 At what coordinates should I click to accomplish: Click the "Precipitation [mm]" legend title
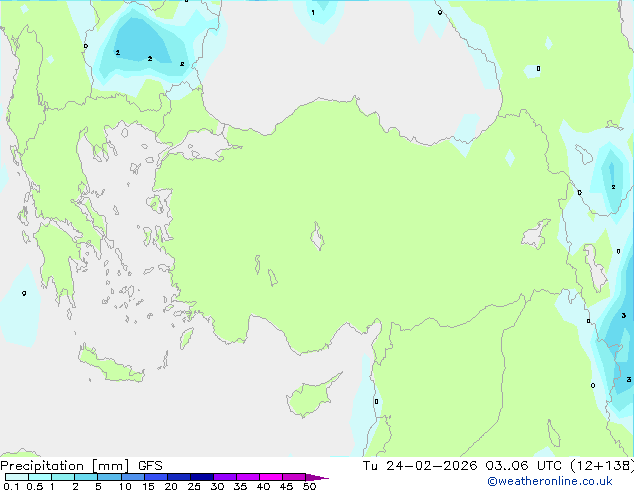tap(65, 466)
